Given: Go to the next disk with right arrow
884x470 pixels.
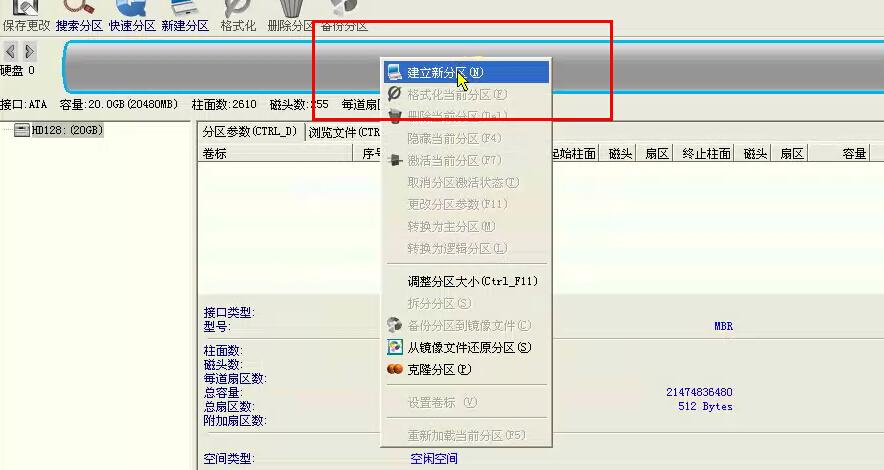Looking at the screenshot, I should point(30,51).
